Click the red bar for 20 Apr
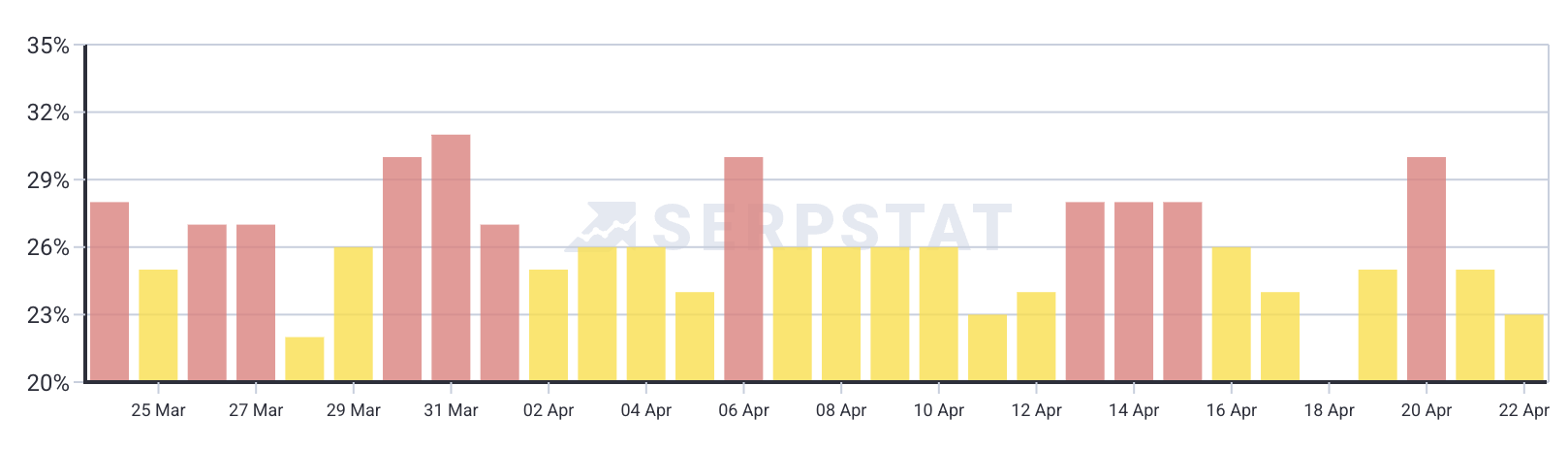This screenshot has height=450, width=1568. (1427, 269)
